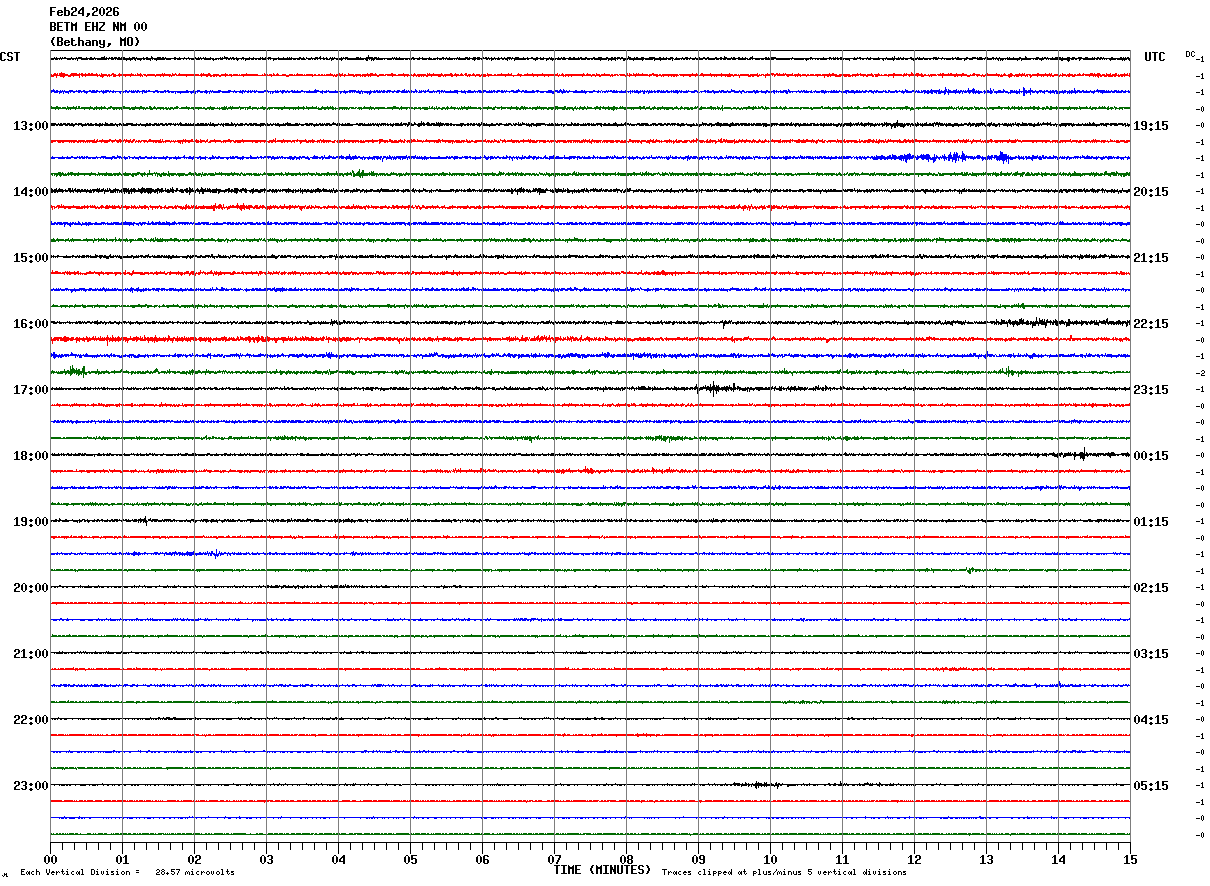Select the station code BETM EHZ NM 00

98,27
